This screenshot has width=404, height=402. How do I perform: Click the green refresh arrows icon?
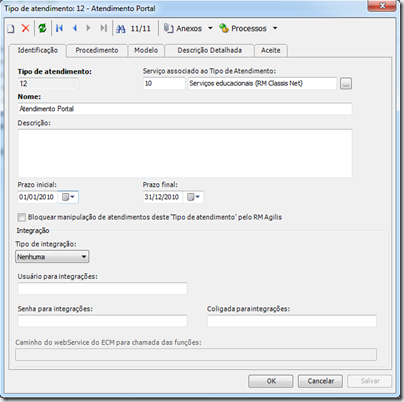(x=42, y=28)
